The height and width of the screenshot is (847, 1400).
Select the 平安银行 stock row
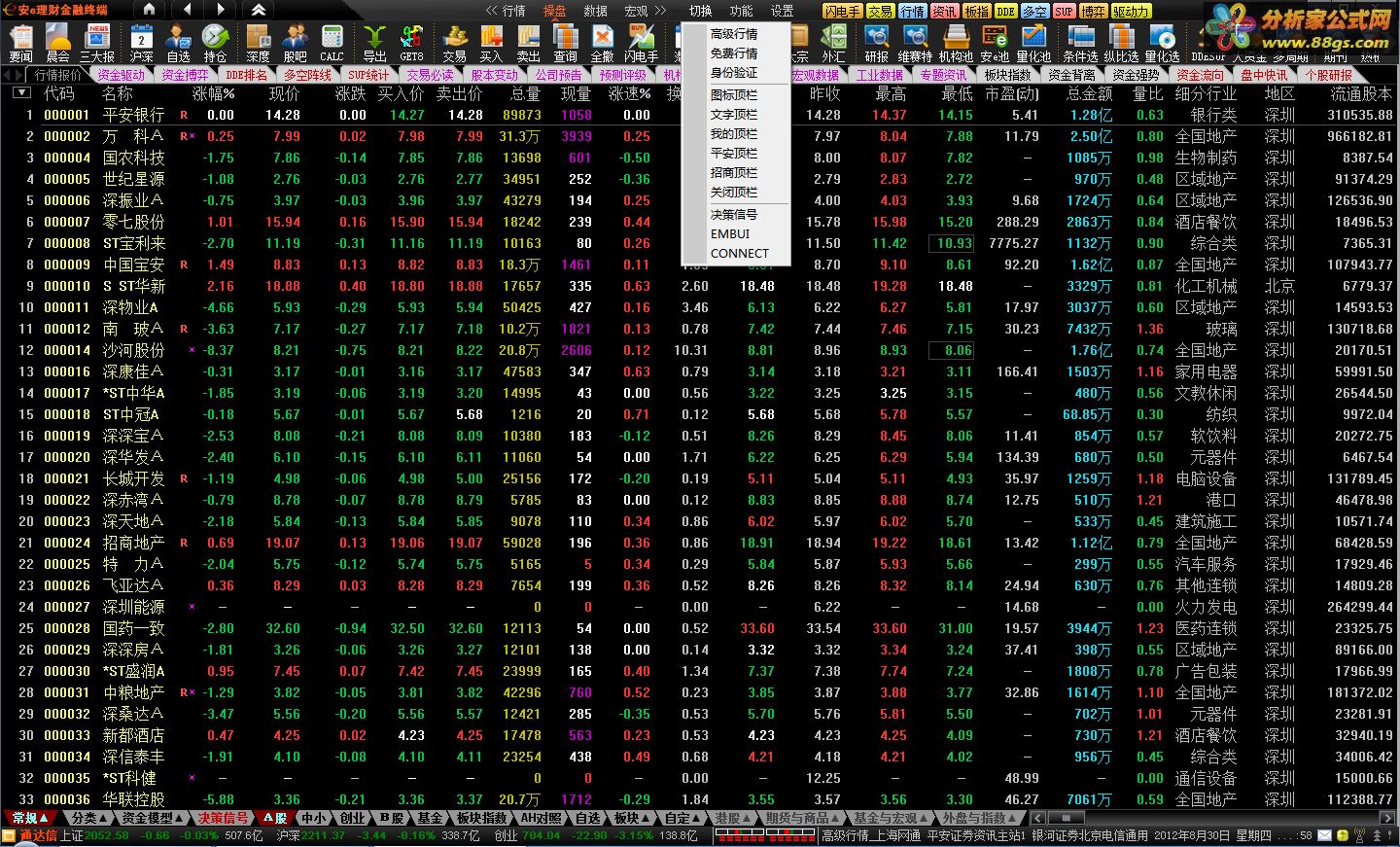(x=700, y=115)
